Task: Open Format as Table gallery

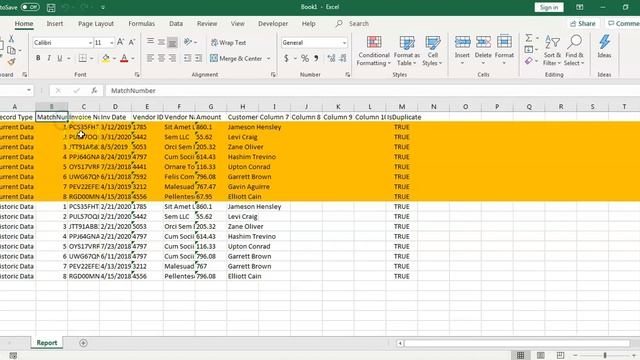Action: (x=407, y=51)
